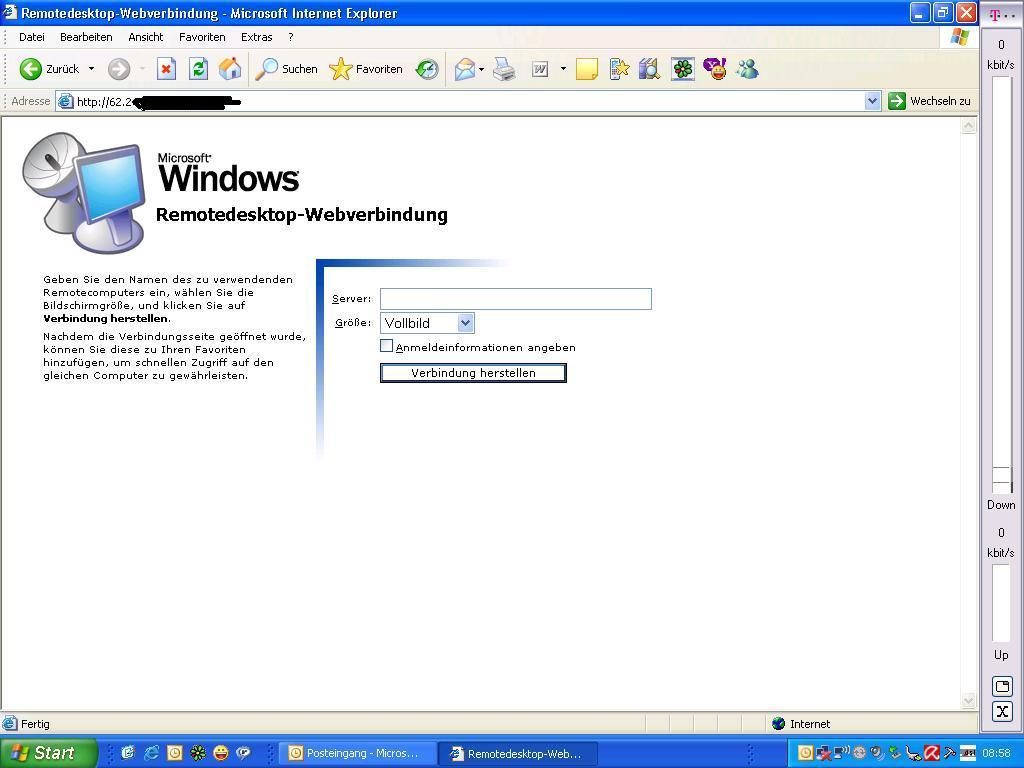Open the Datei menu
1024x768 pixels.
click(31, 37)
